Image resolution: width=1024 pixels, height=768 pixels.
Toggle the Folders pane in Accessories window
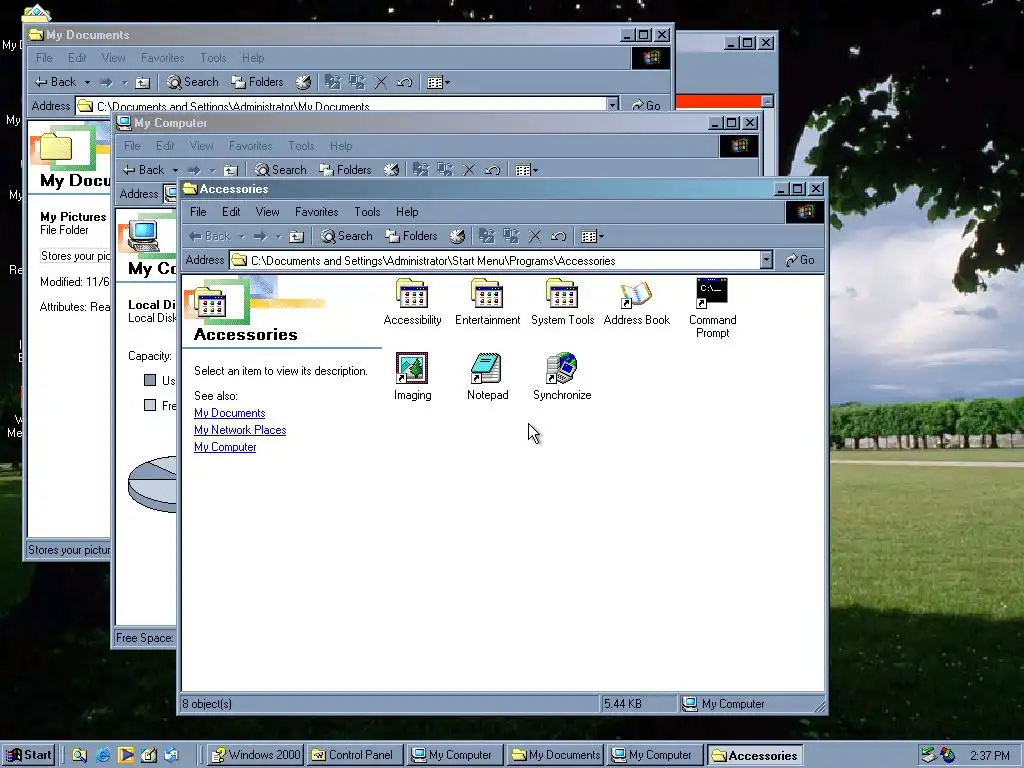411,236
